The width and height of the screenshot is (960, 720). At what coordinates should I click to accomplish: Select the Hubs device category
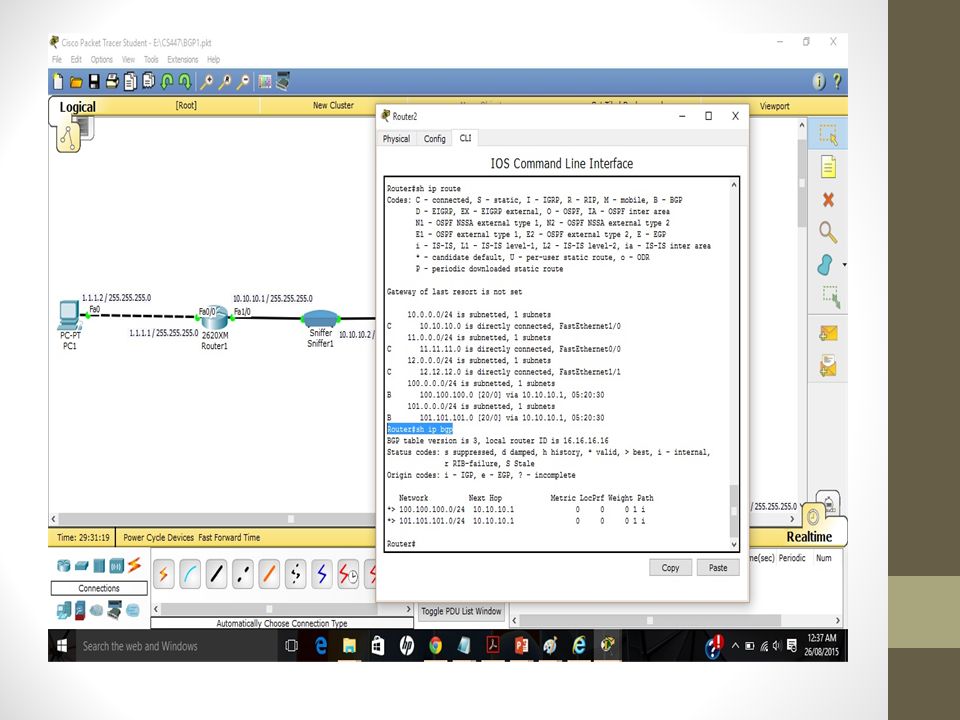(x=99, y=566)
